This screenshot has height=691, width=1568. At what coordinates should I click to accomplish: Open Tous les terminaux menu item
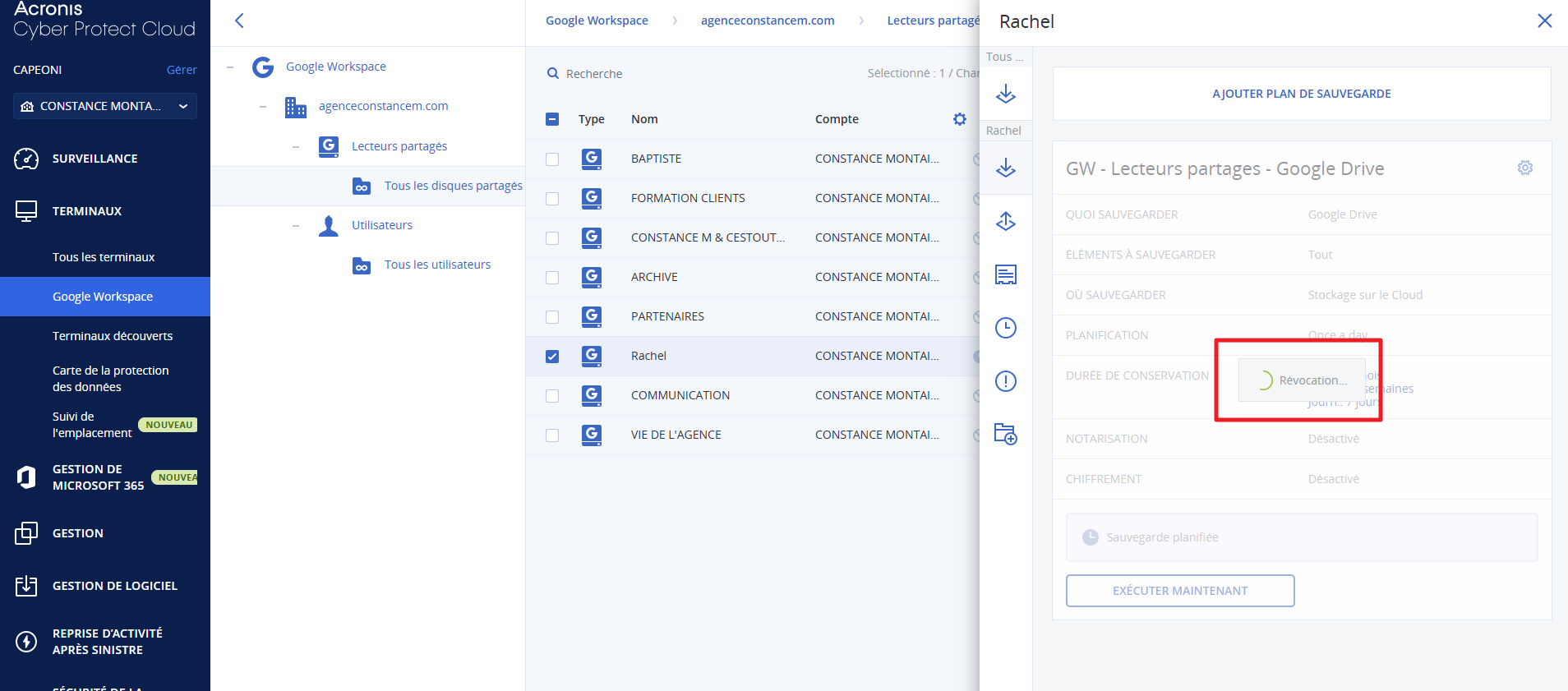tap(104, 257)
